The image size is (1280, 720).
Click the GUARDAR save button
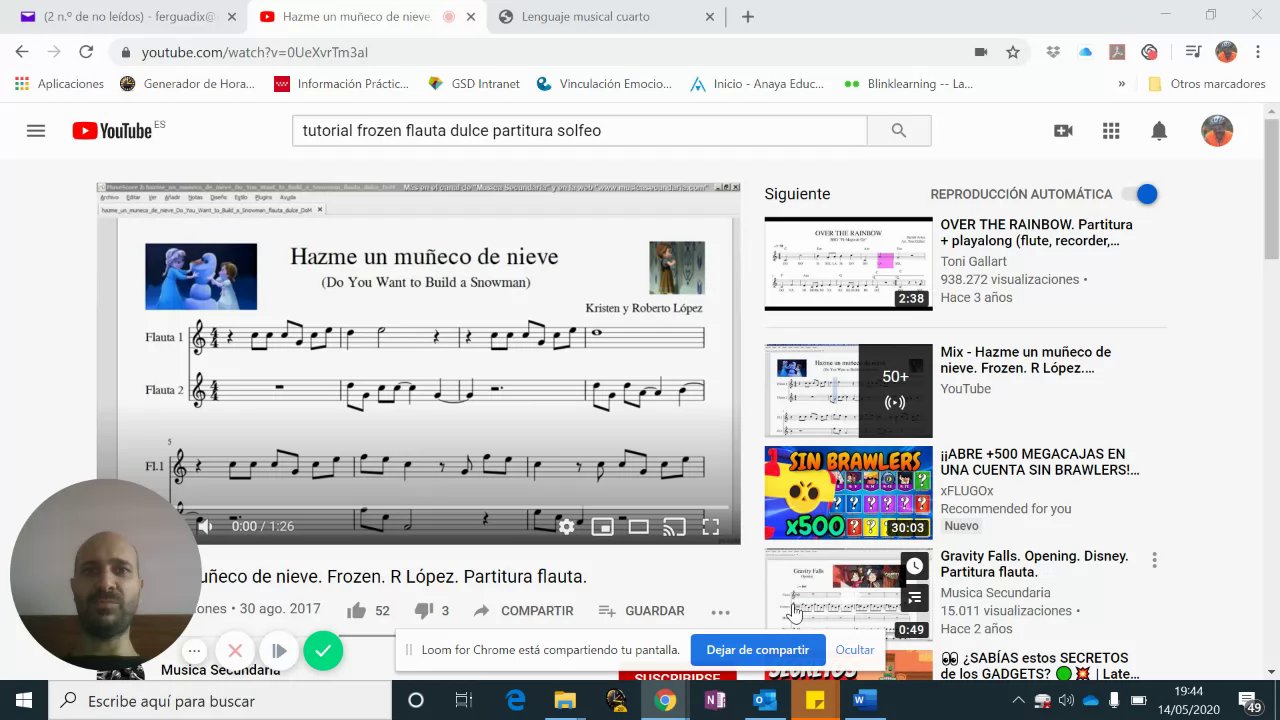pos(642,611)
